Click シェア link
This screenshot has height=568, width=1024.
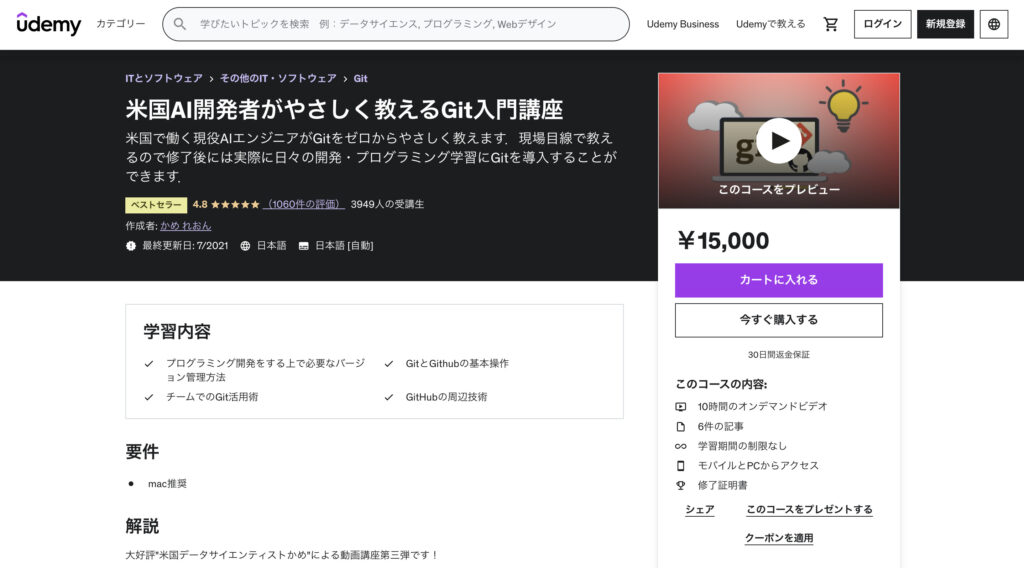699,509
